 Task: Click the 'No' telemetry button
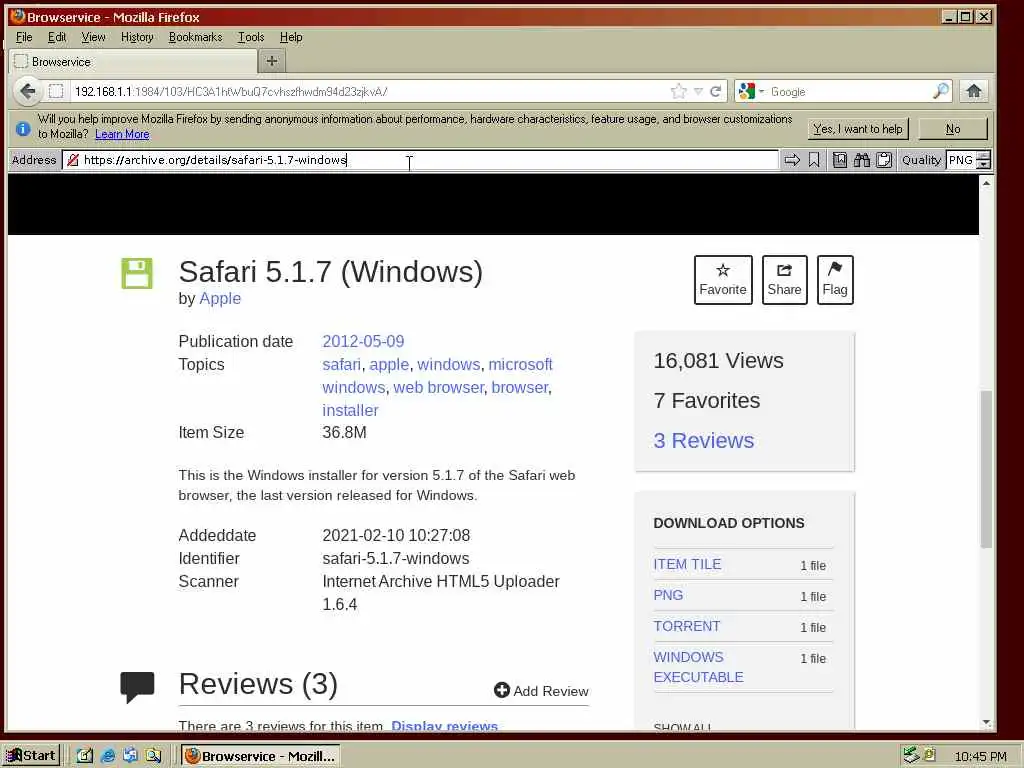click(953, 129)
